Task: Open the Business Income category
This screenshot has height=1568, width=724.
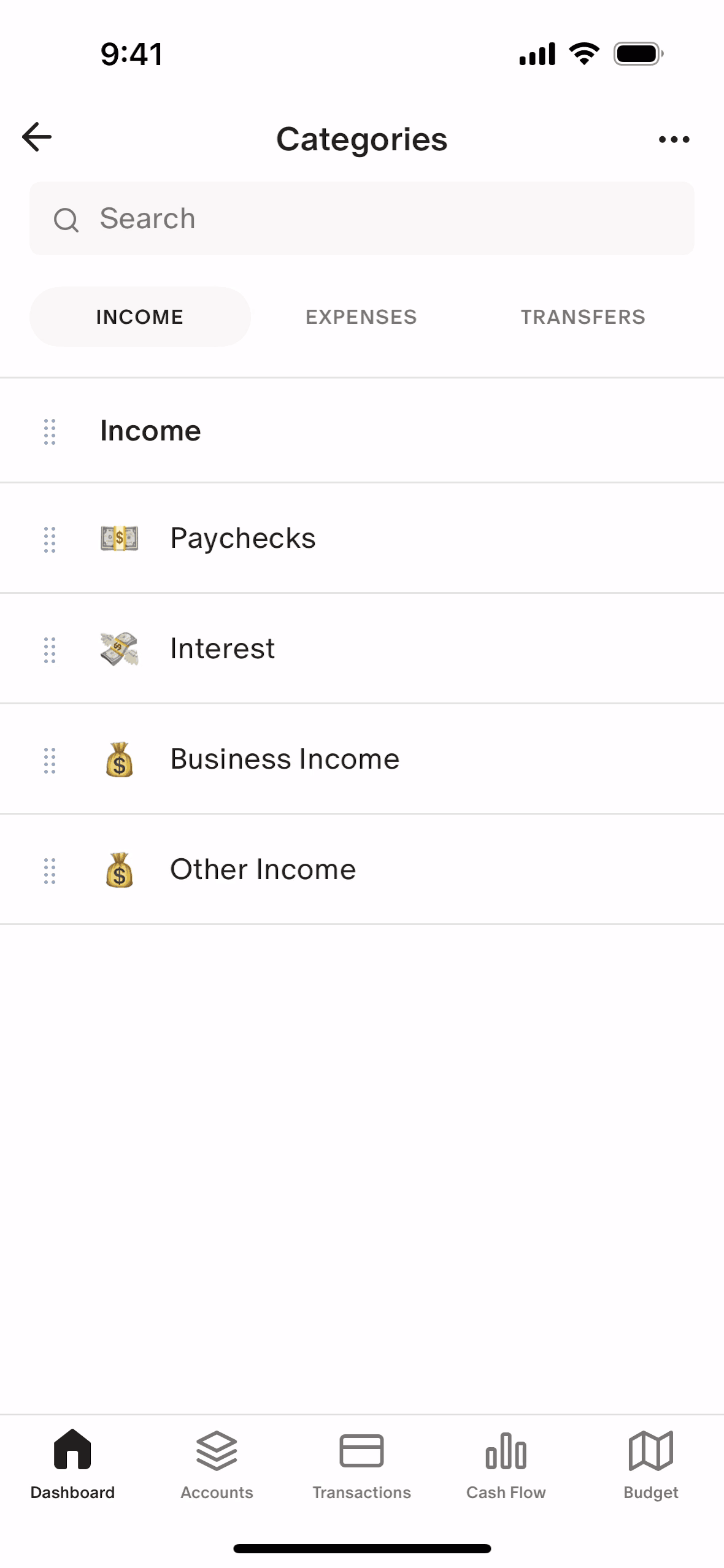Action: [x=285, y=759]
